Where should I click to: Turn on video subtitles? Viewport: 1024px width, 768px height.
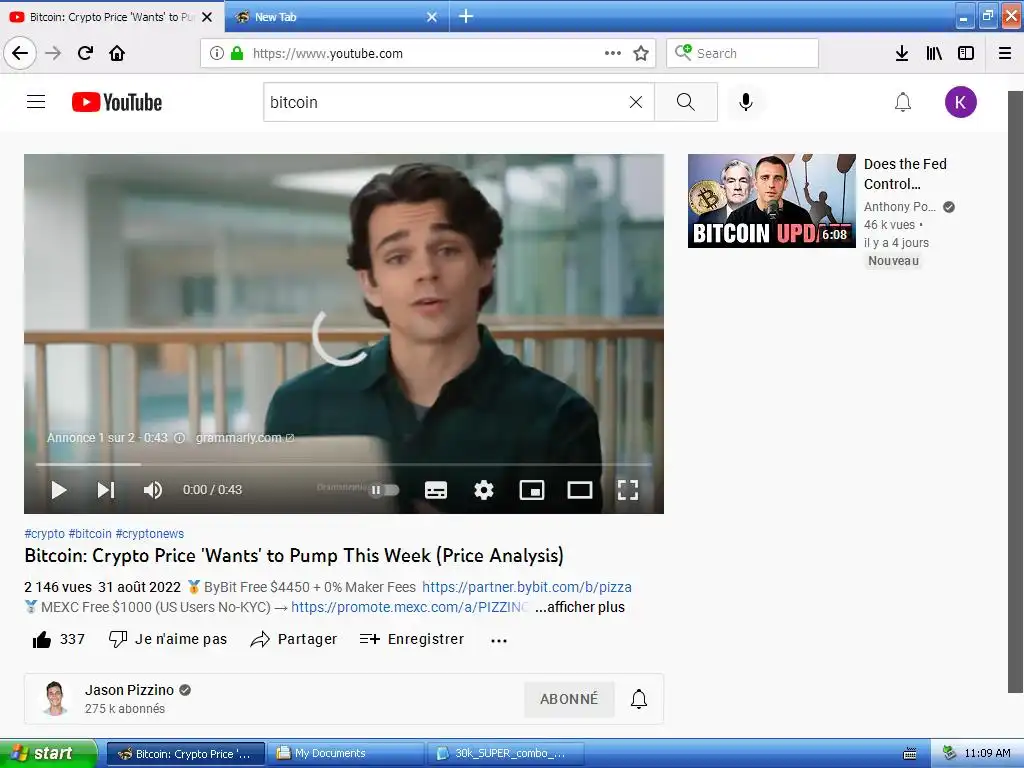click(436, 490)
